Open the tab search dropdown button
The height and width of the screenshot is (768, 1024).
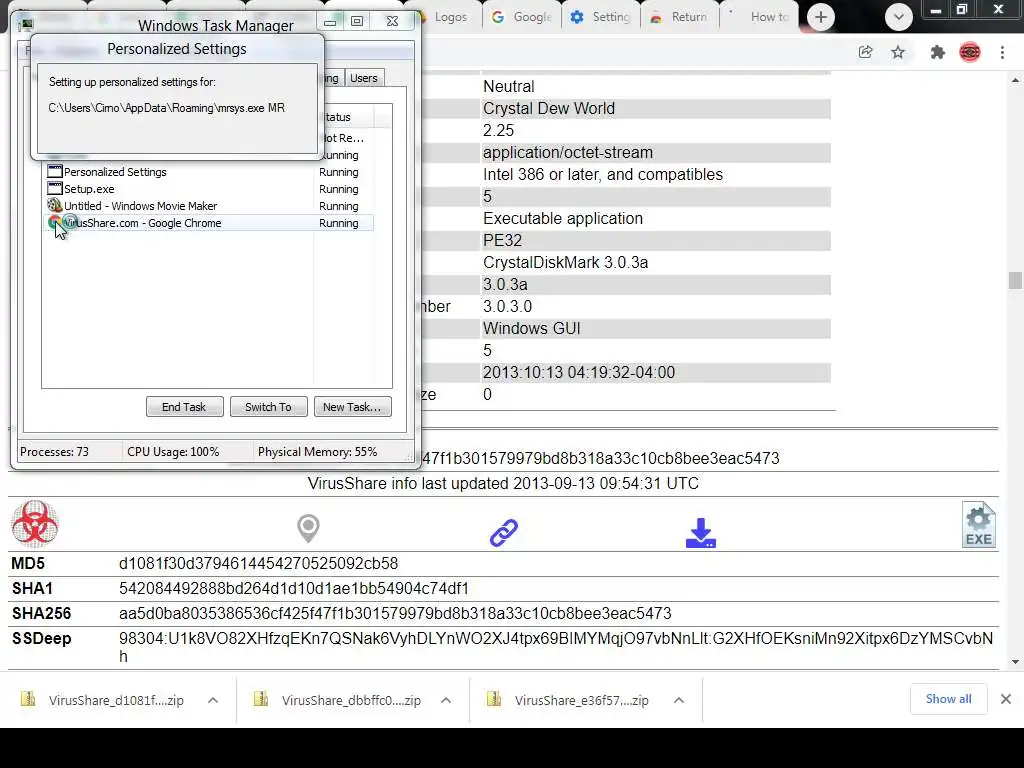[x=899, y=17]
